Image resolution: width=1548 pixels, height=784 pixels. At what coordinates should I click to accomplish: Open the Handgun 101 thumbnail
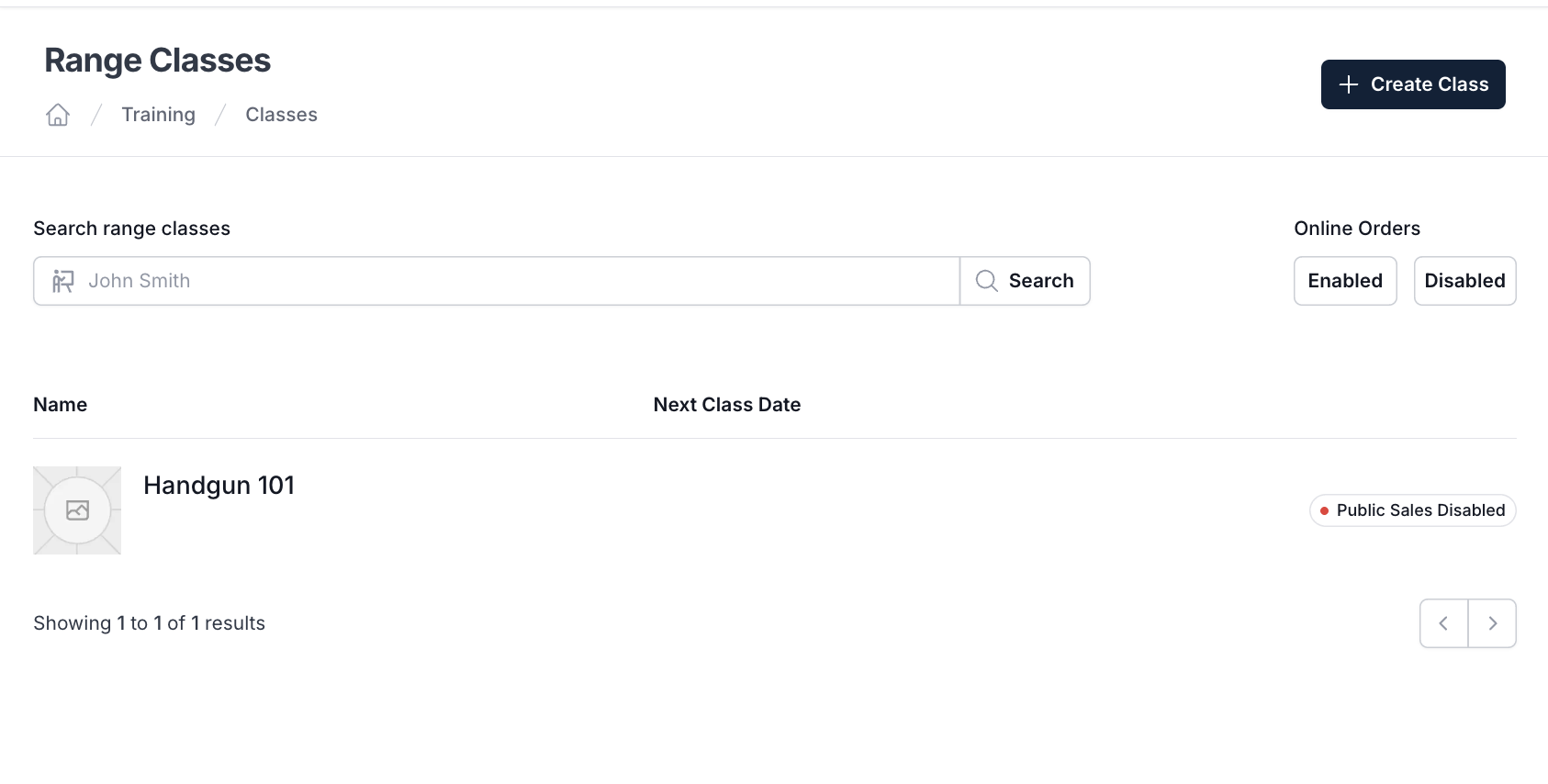coord(77,510)
